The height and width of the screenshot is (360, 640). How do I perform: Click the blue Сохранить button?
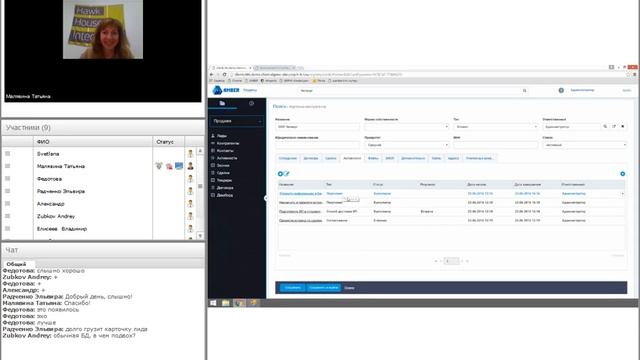coord(293,288)
